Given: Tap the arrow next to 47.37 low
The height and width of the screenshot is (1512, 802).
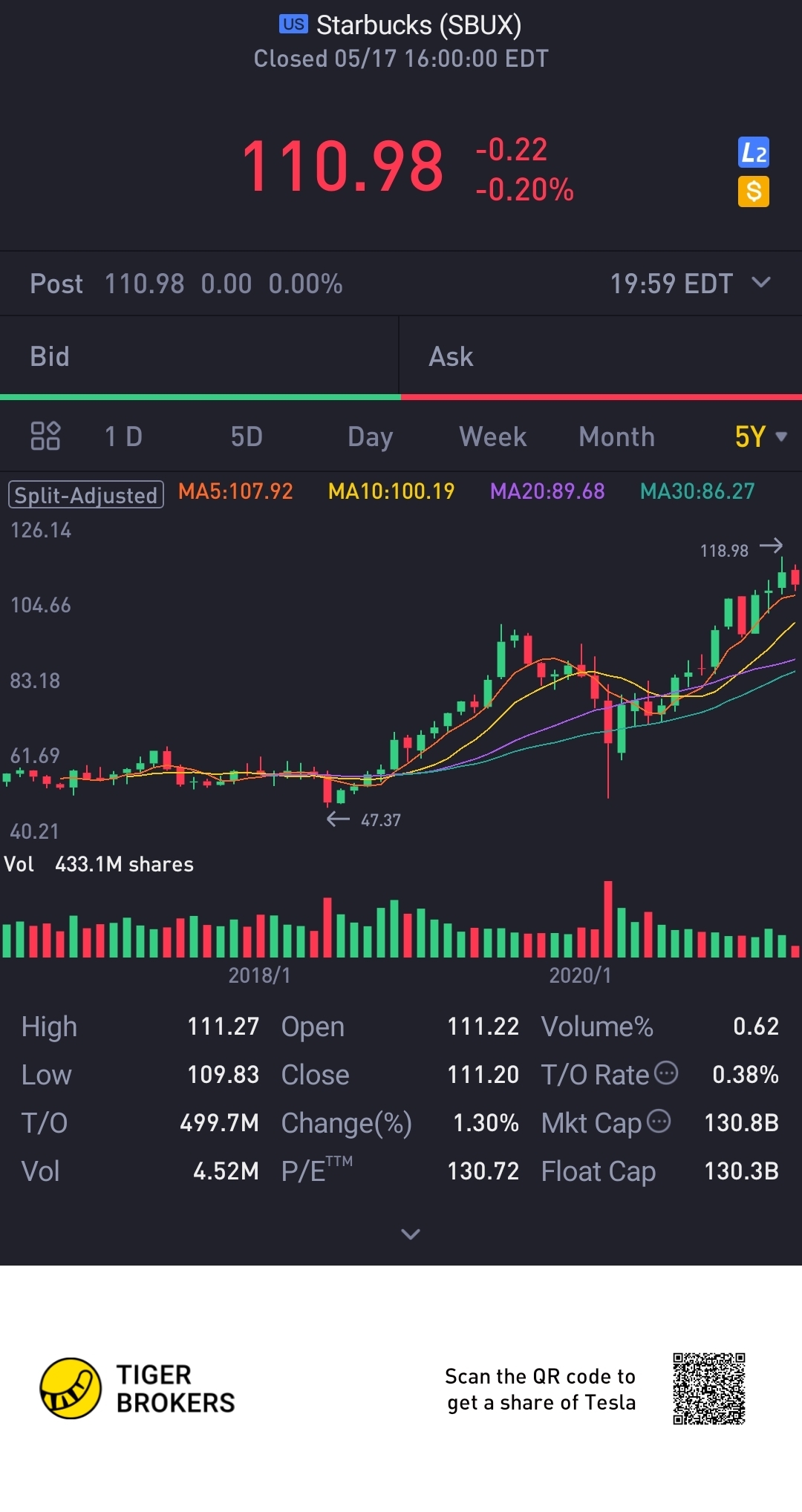Looking at the screenshot, I should click(x=338, y=819).
